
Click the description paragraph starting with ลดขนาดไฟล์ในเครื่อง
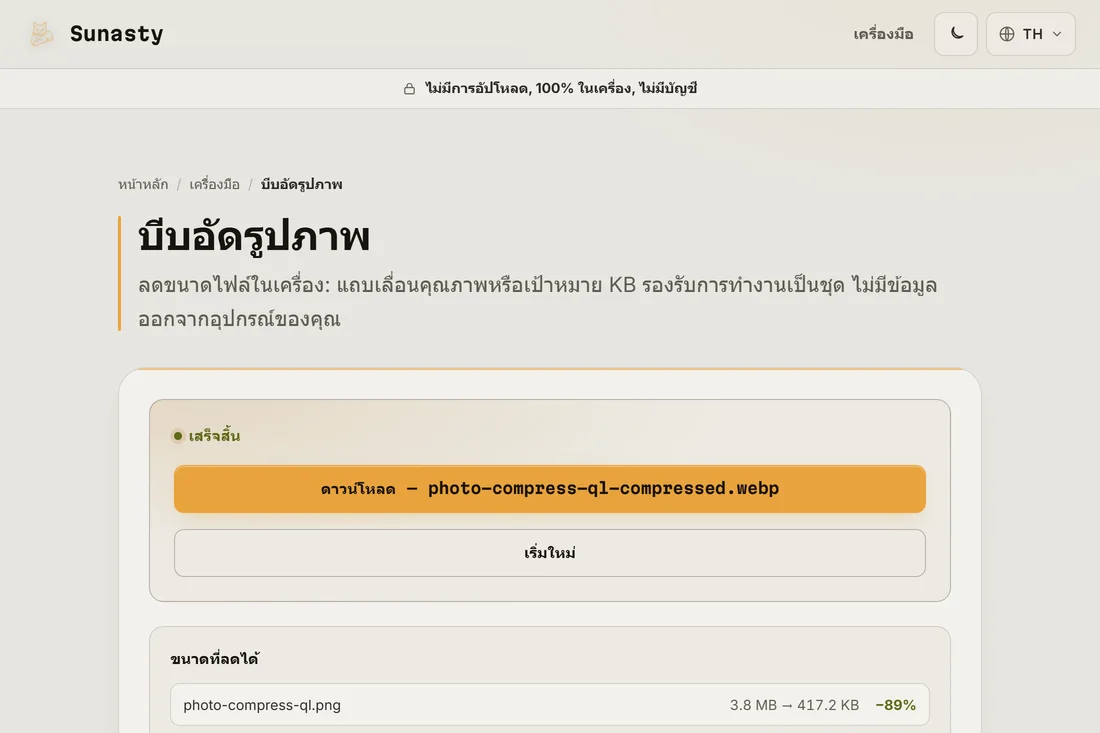tap(537, 302)
